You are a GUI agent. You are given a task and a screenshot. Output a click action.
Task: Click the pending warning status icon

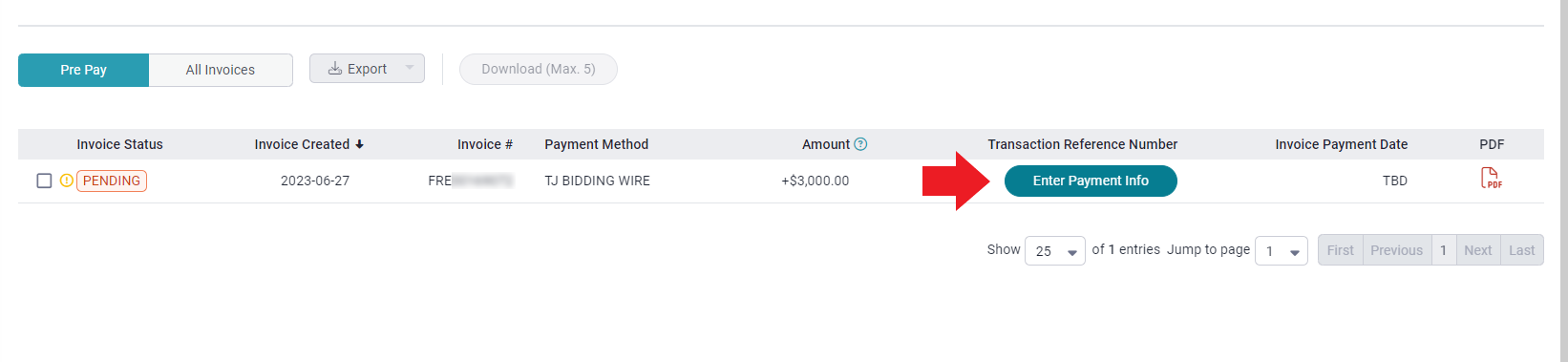pos(67,181)
